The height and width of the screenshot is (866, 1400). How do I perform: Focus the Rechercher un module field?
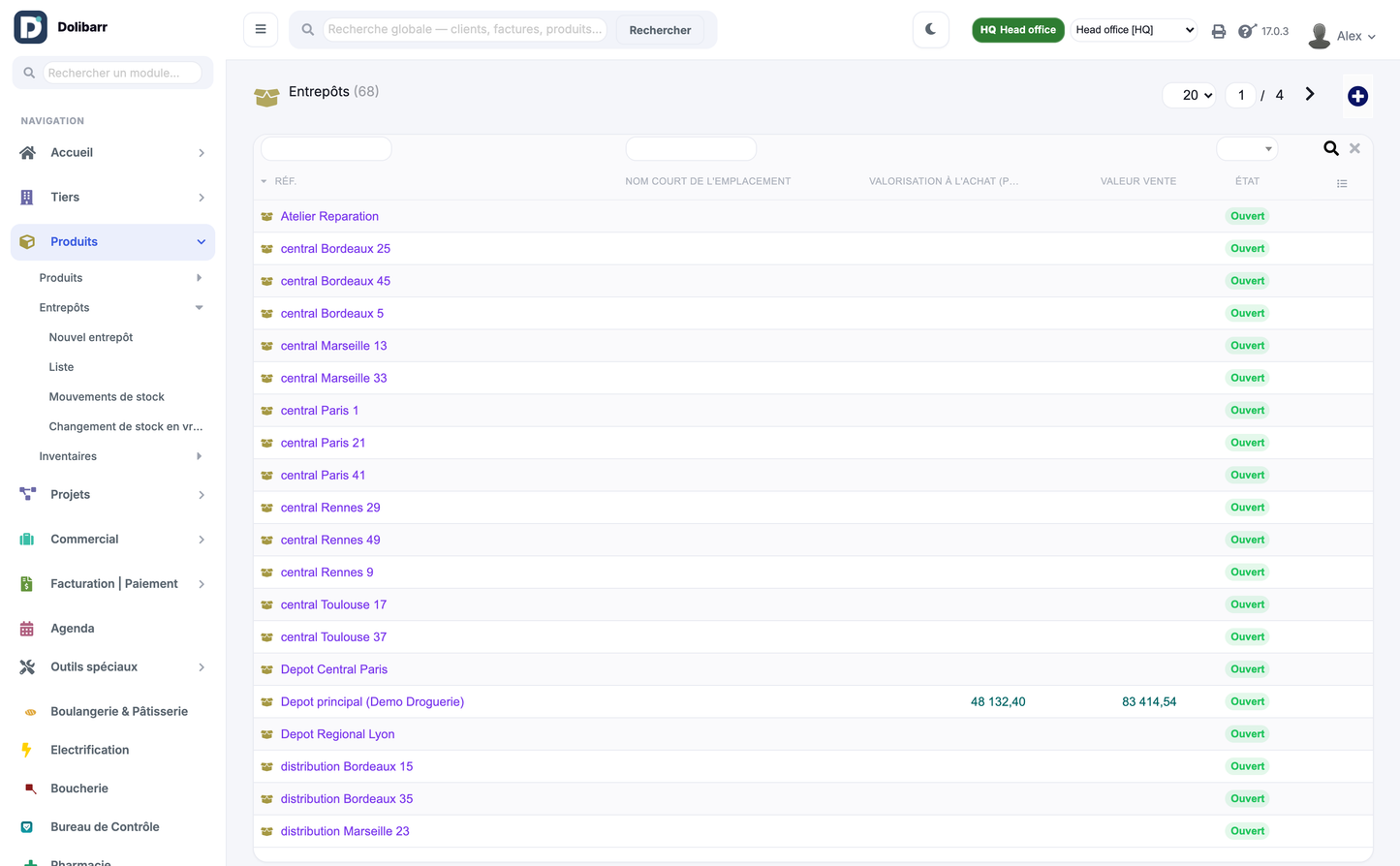[122, 73]
